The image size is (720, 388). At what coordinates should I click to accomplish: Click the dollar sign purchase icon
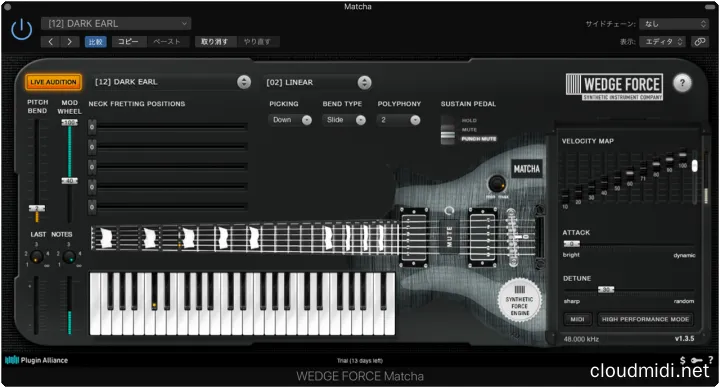(x=683, y=360)
